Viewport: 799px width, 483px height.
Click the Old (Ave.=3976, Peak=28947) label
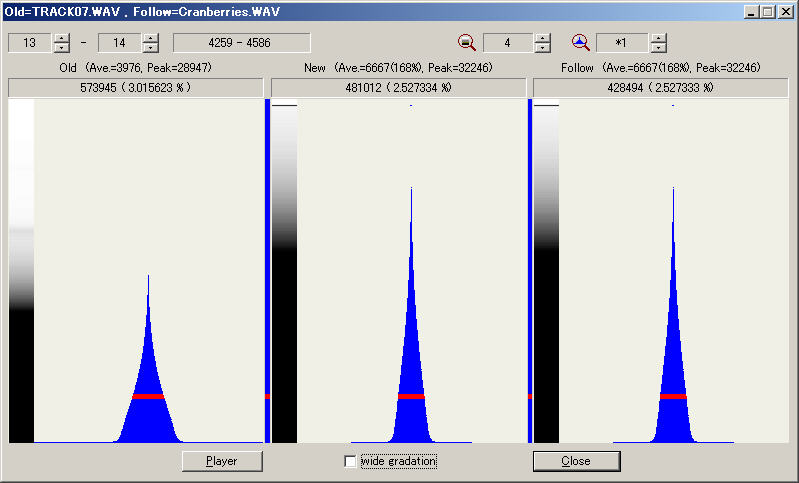pos(136,68)
